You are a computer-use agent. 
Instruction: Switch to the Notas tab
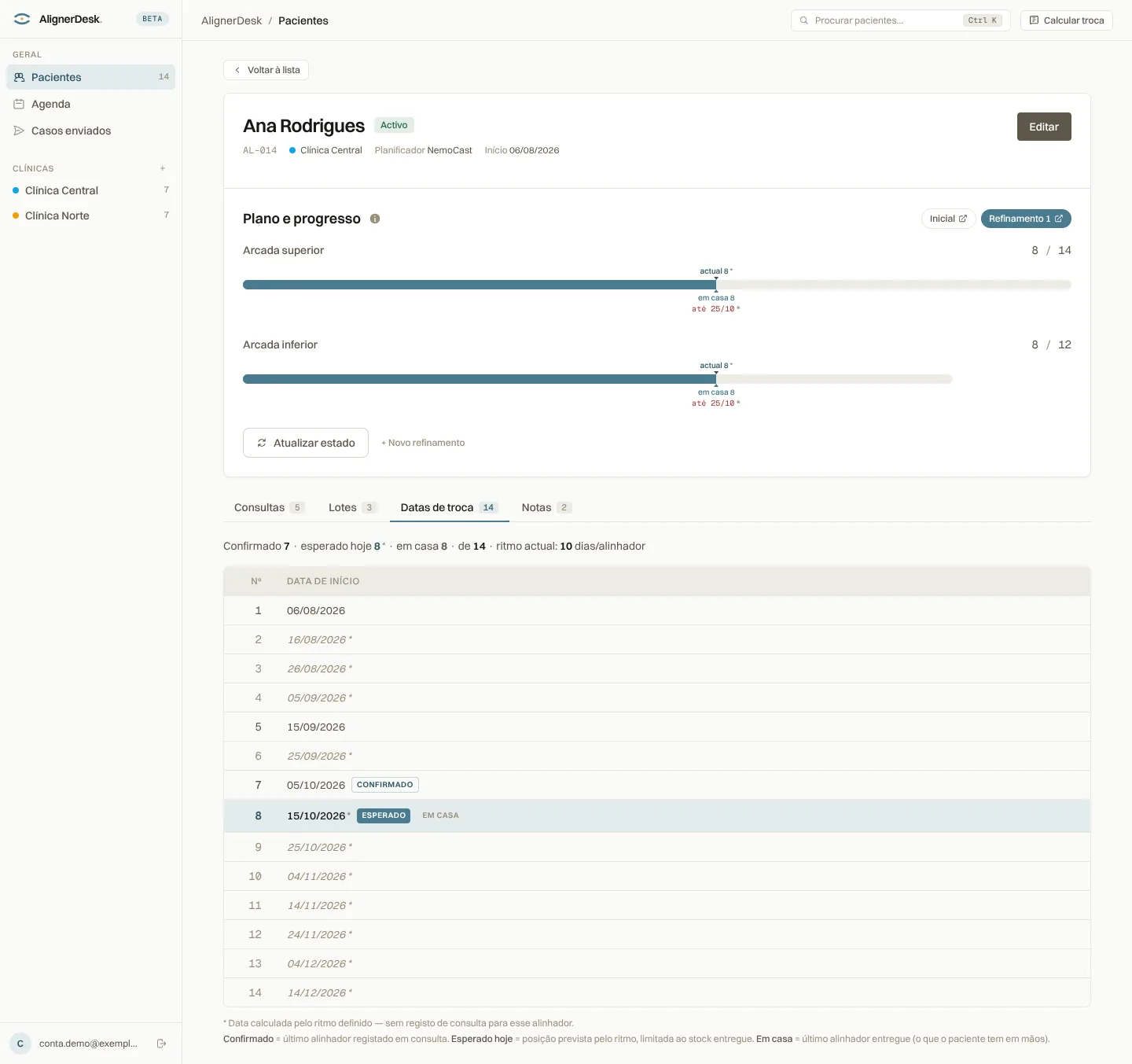(546, 507)
